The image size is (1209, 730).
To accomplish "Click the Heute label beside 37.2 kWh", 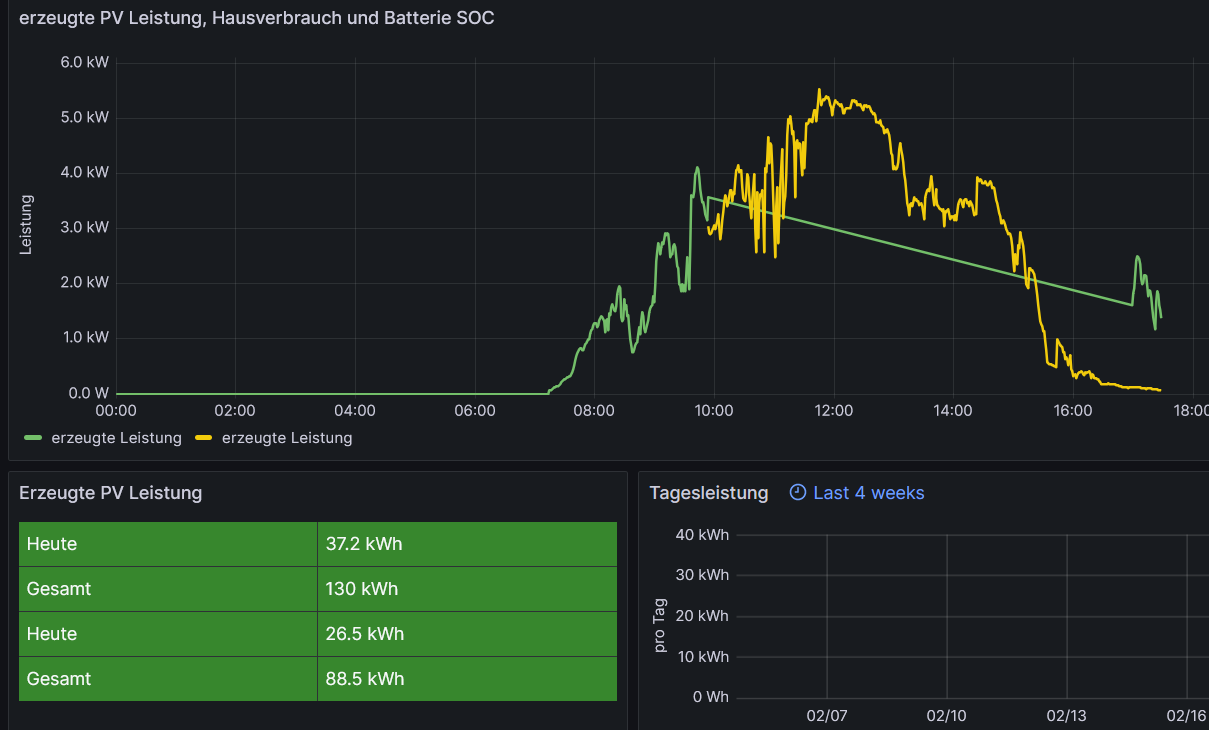I will click(x=52, y=544).
